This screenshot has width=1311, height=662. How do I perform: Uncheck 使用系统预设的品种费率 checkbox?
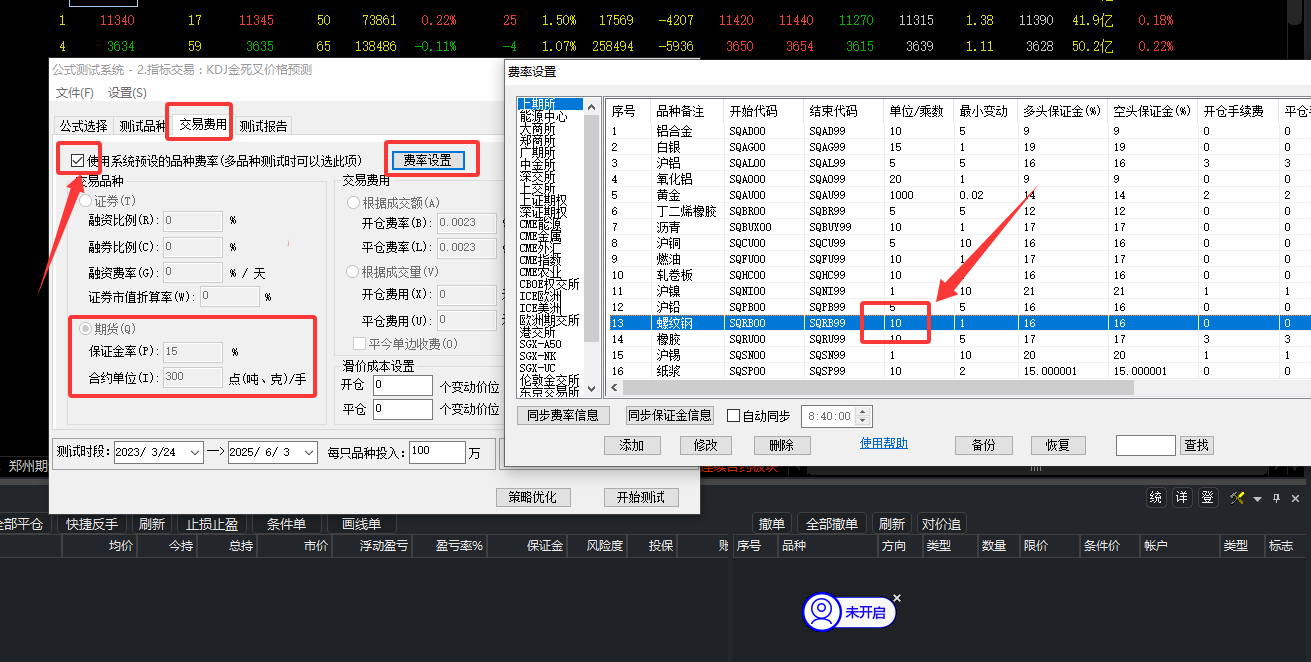[78, 160]
